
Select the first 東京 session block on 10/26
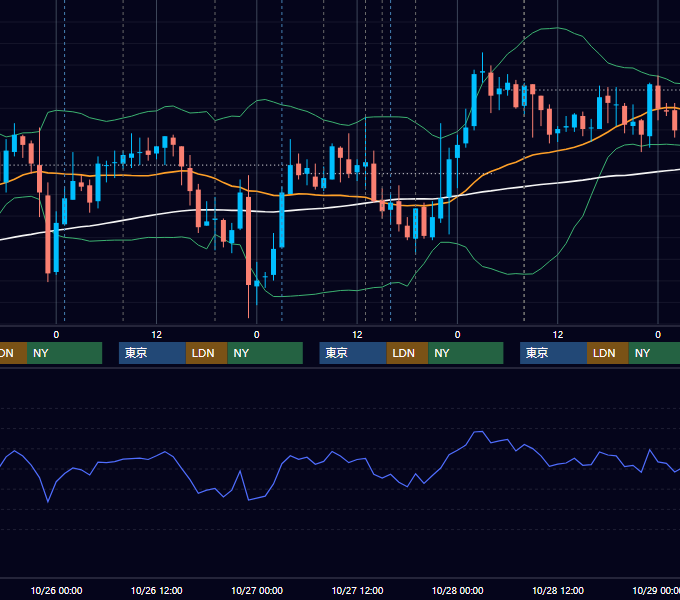click(x=152, y=353)
